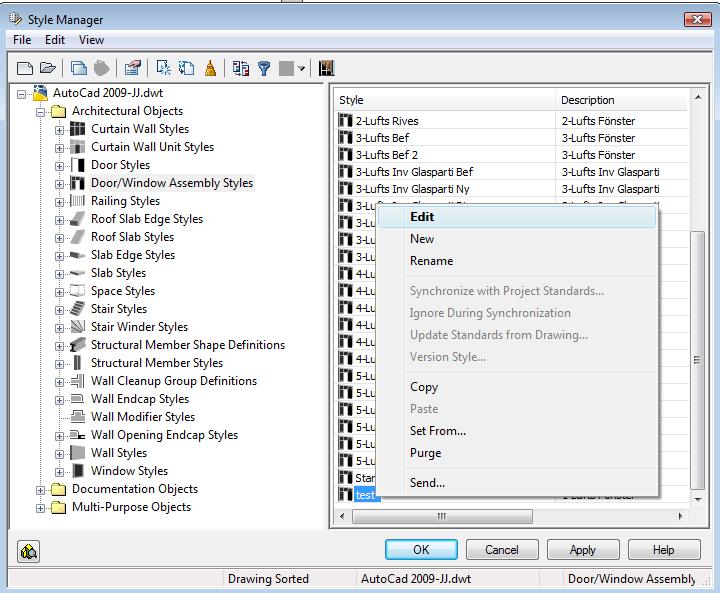The width and height of the screenshot is (720, 593).
Task: Open the gray square view dropdown arrow
Action: coord(301,69)
